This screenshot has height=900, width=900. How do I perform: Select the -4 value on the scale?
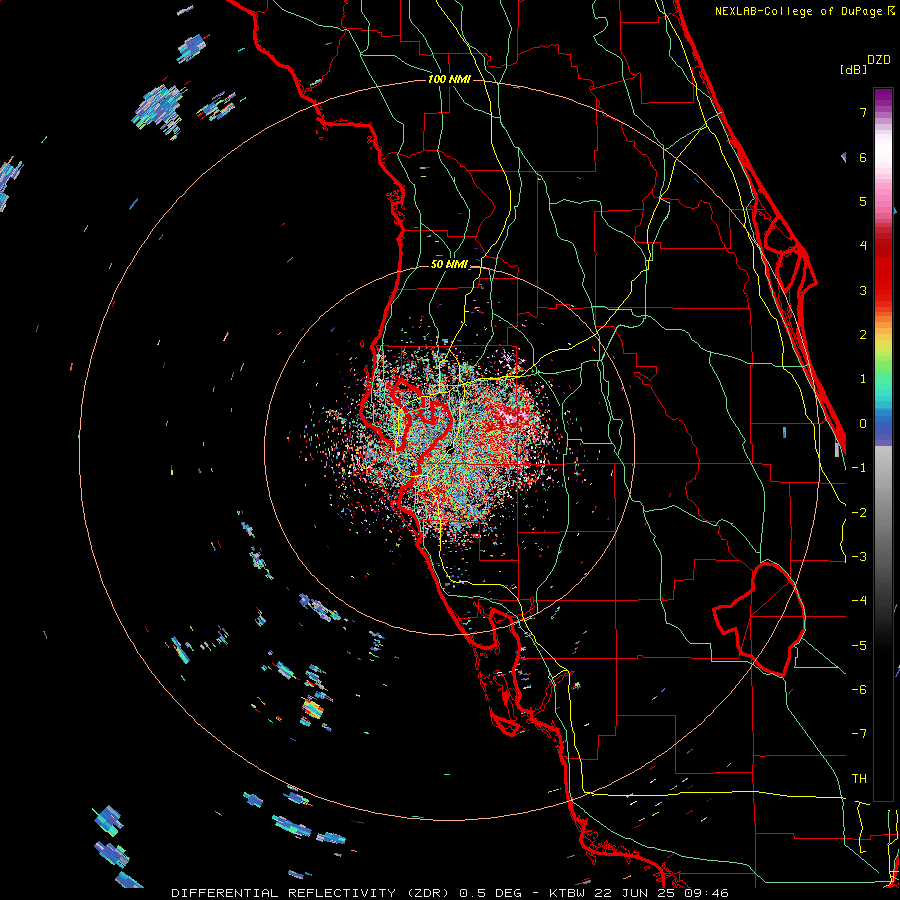coord(859,601)
